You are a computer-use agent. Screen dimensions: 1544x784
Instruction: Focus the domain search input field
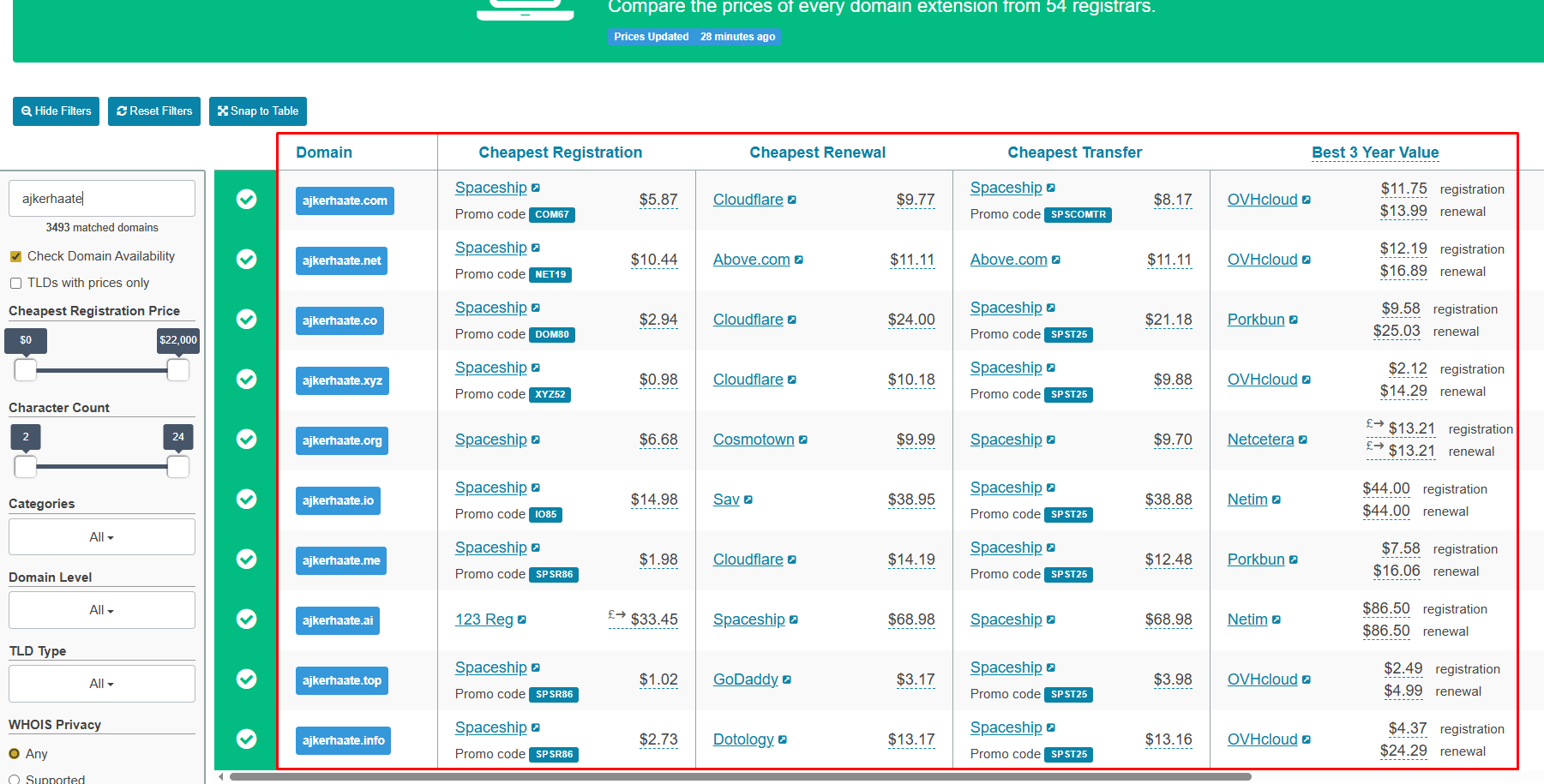(x=102, y=199)
